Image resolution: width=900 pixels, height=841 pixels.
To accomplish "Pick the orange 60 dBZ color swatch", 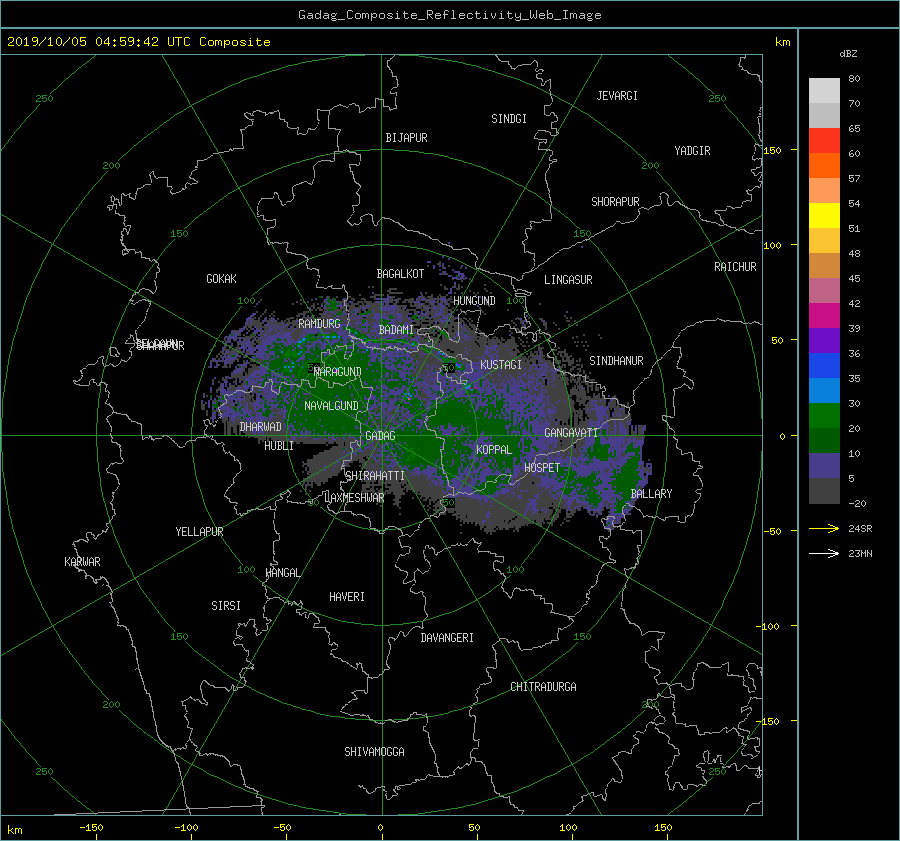I will click(x=824, y=166).
